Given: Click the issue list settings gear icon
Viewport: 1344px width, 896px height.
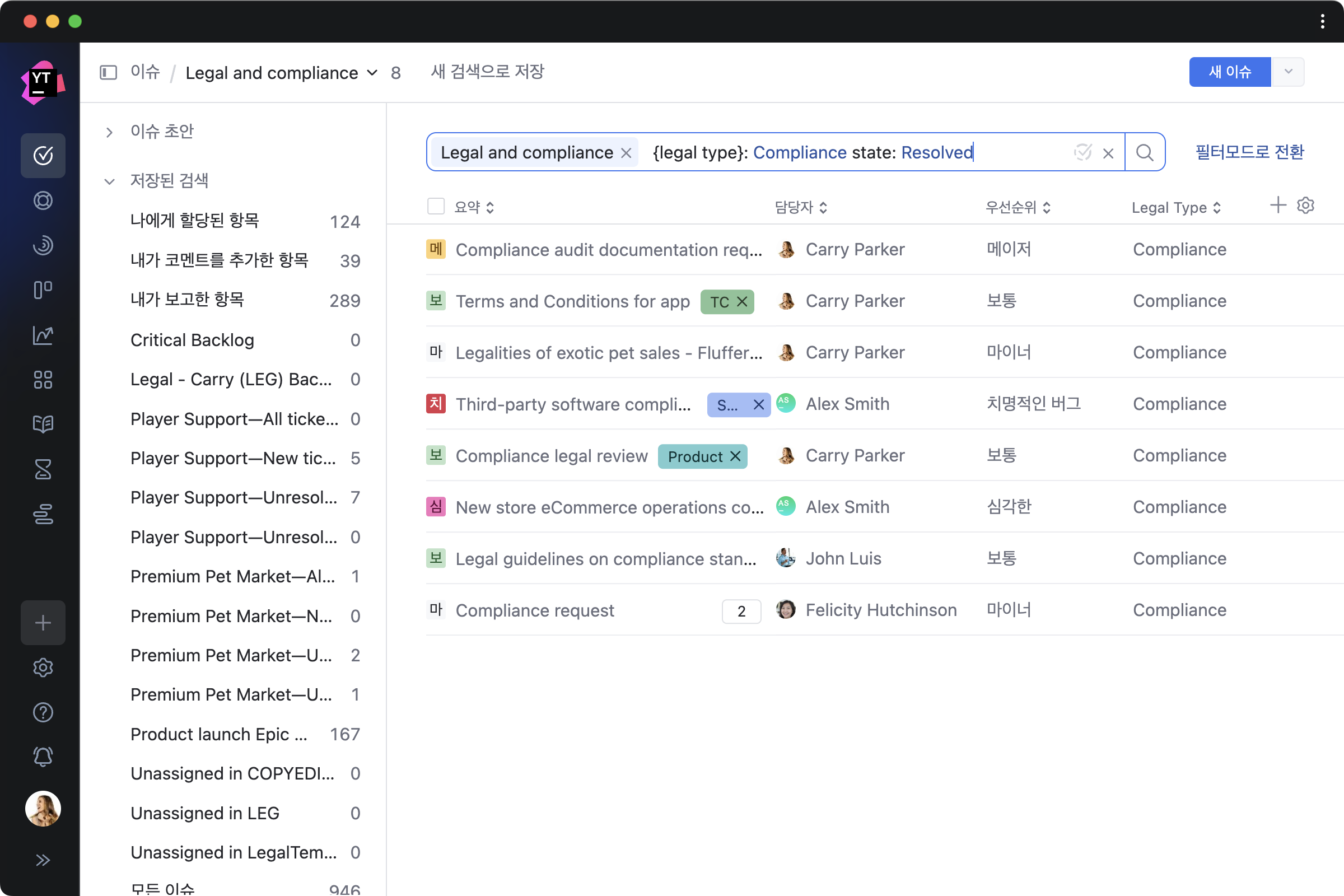Looking at the screenshot, I should click(1305, 206).
